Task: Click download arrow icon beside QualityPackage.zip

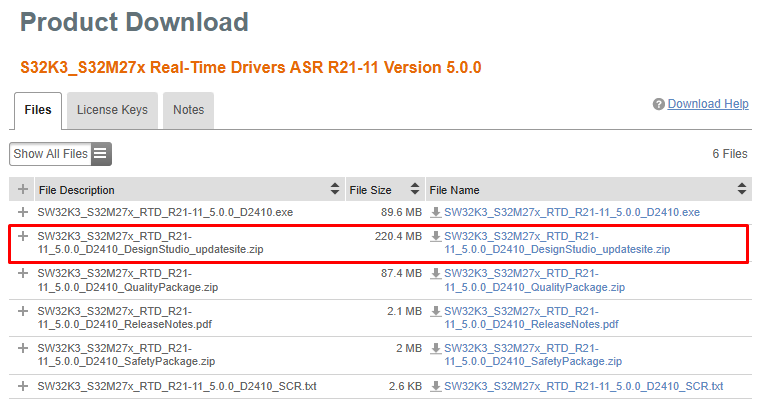Action: tap(436, 274)
